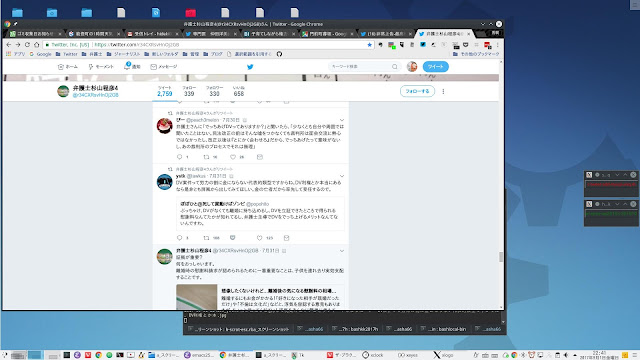Reload the page with refresh icon
This screenshot has height=360, width=640.
27,44
